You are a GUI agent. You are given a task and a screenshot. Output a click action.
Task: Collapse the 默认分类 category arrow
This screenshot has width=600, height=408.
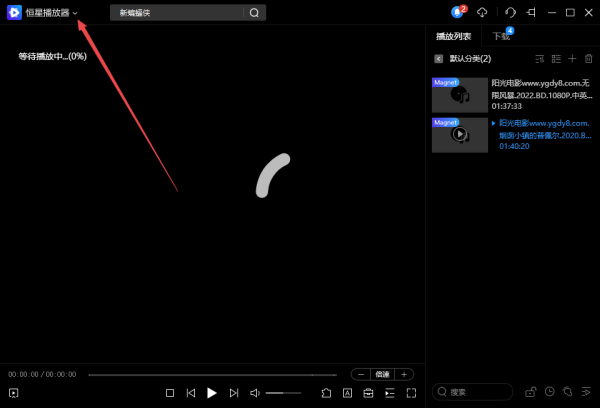point(438,59)
